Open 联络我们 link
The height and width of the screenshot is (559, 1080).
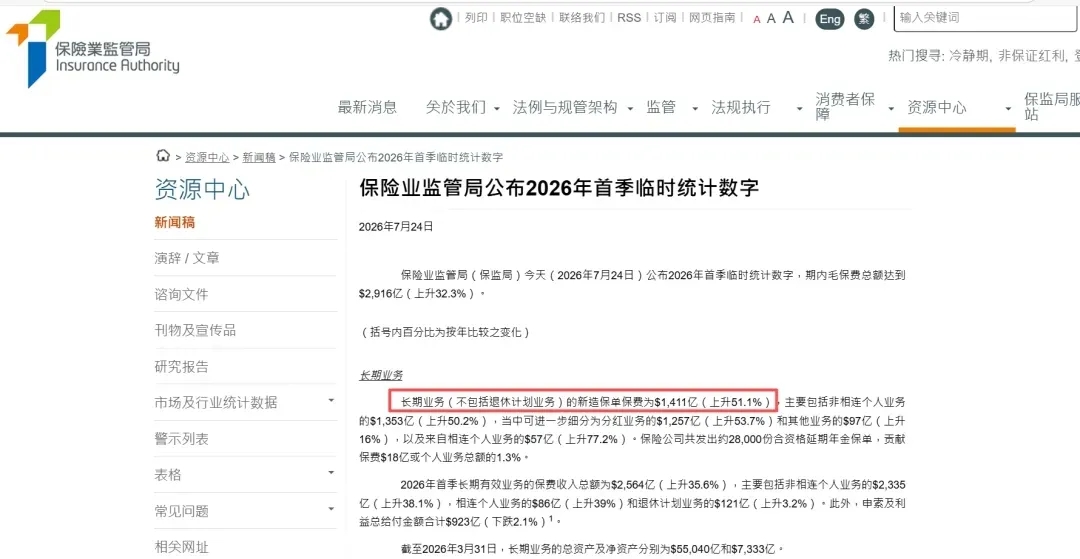click(x=582, y=18)
